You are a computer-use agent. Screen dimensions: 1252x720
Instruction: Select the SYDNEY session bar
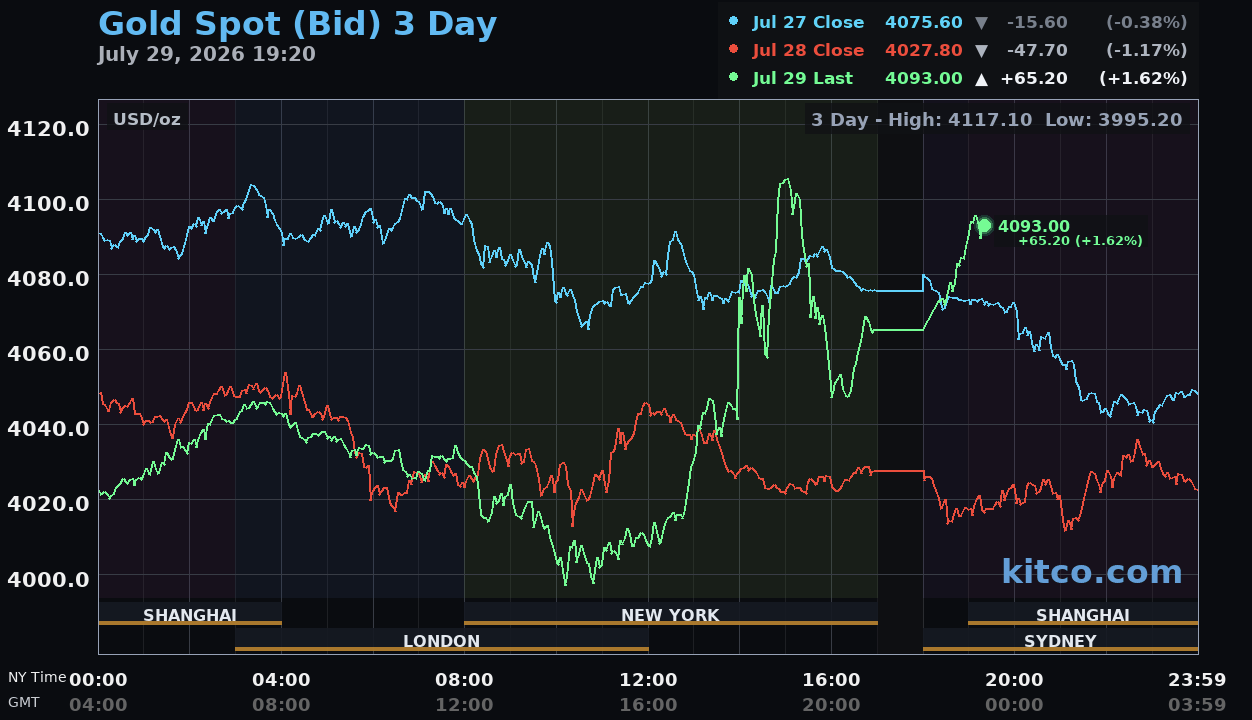click(x=1060, y=640)
